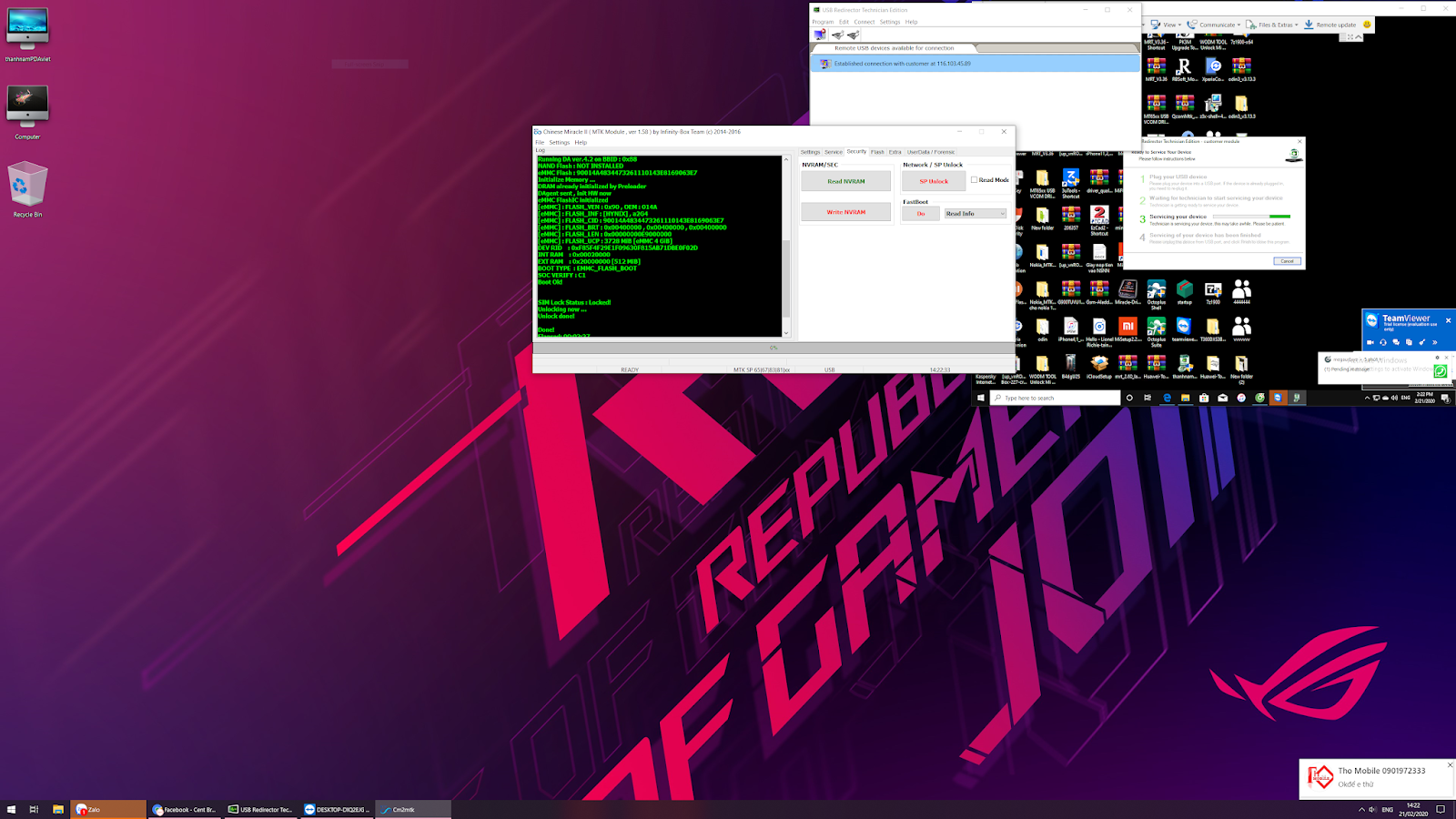1456x819 pixels.
Task: Open the startup icon on remote desktop
Action: [x=1184, y=292]
